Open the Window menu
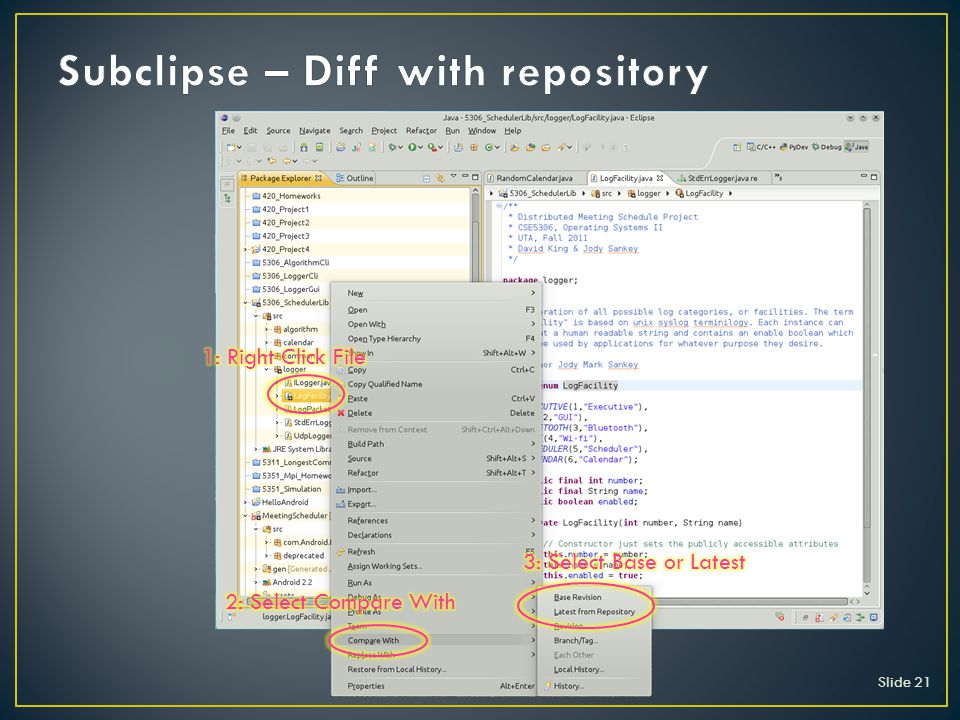 (482, 130)
